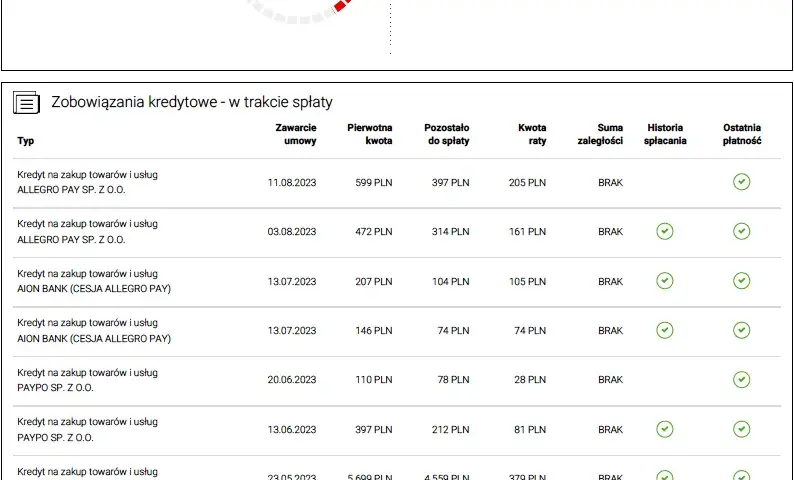Click the remaining amount 78 PLN
Image resolution: width=794 pixels, height=480 pixels.
pos(454,380)
